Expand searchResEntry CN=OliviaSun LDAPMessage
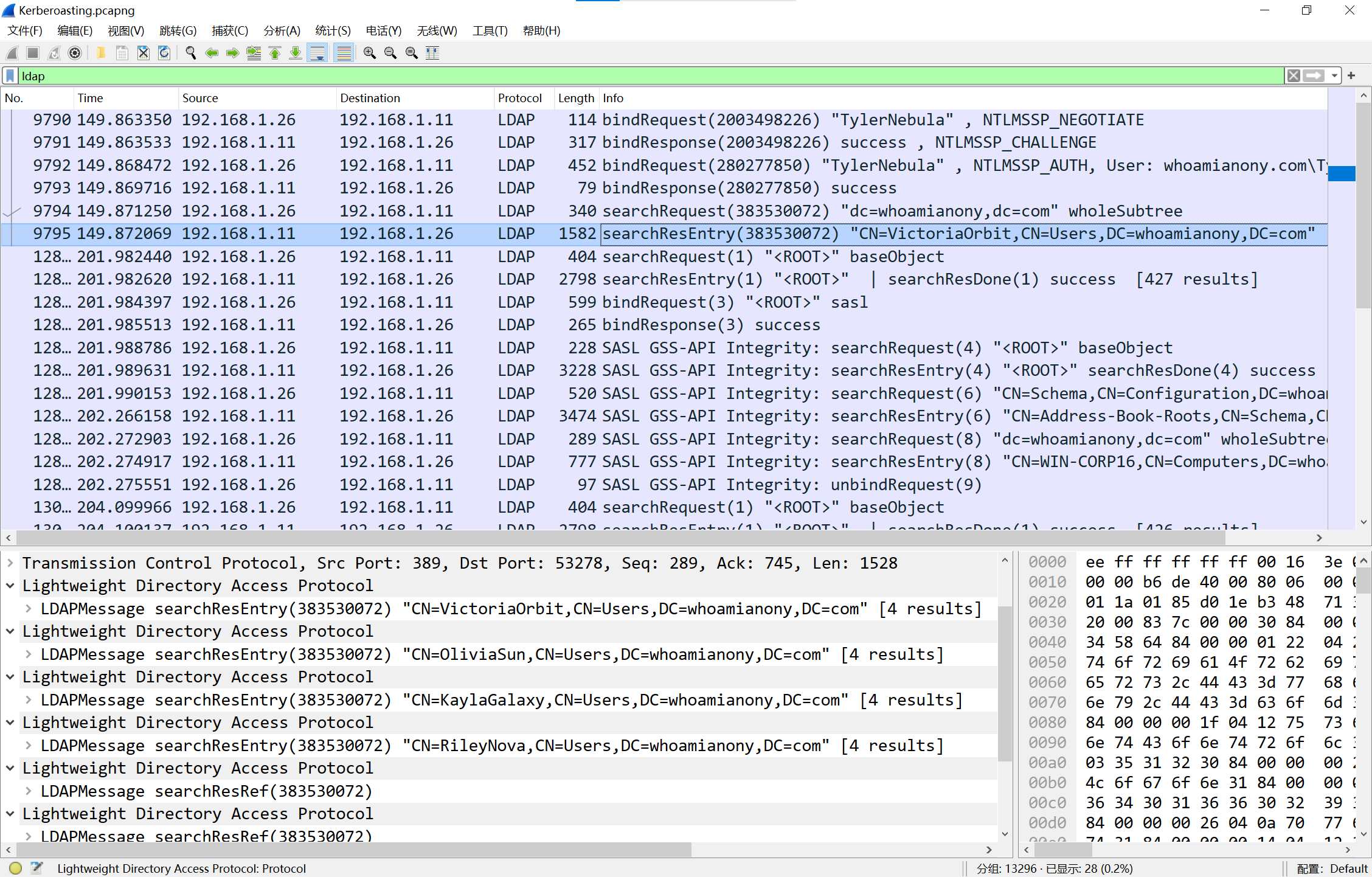The image size is (1372, 877). click(x=29, y=654)
